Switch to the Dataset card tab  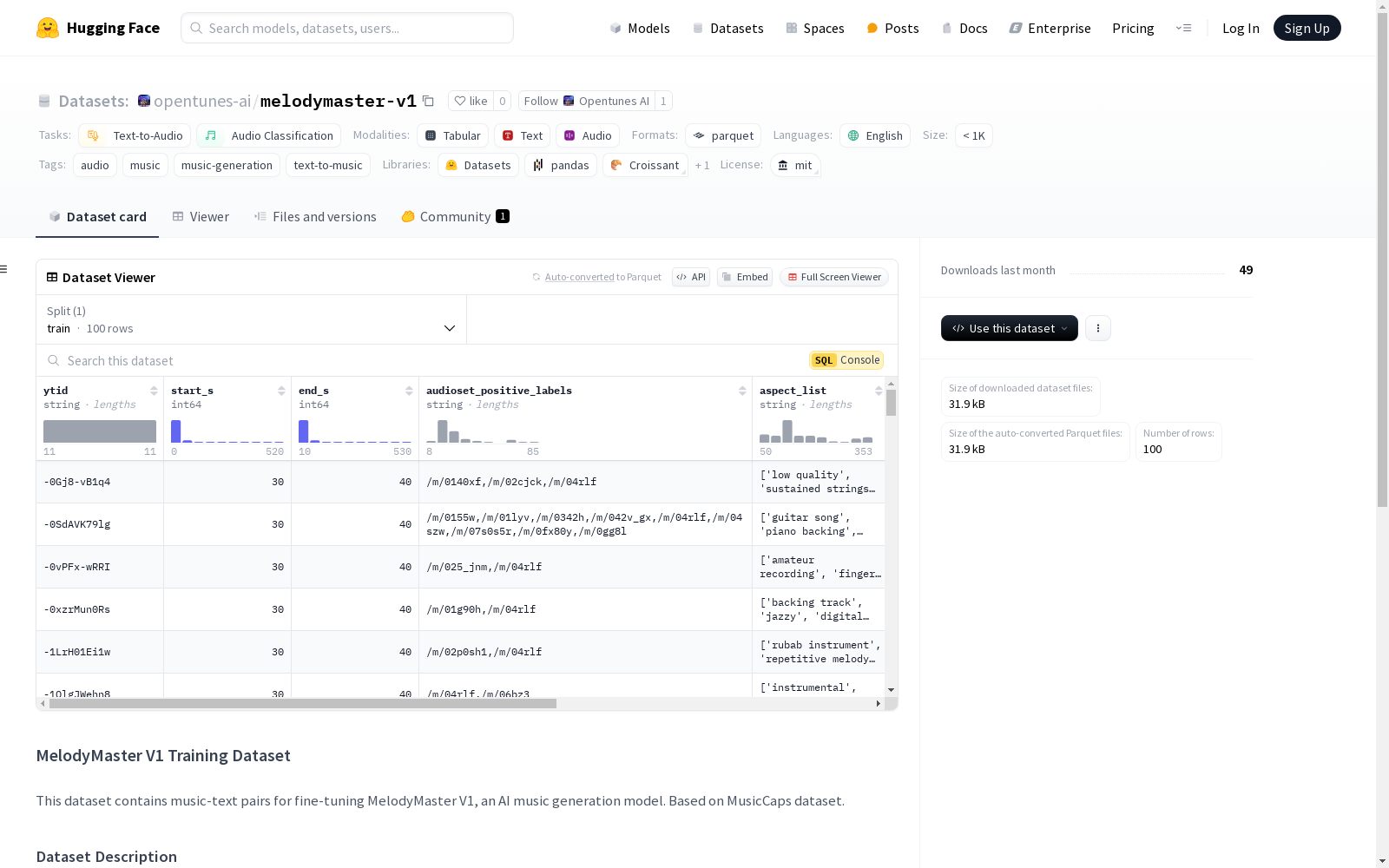[97, 217]
